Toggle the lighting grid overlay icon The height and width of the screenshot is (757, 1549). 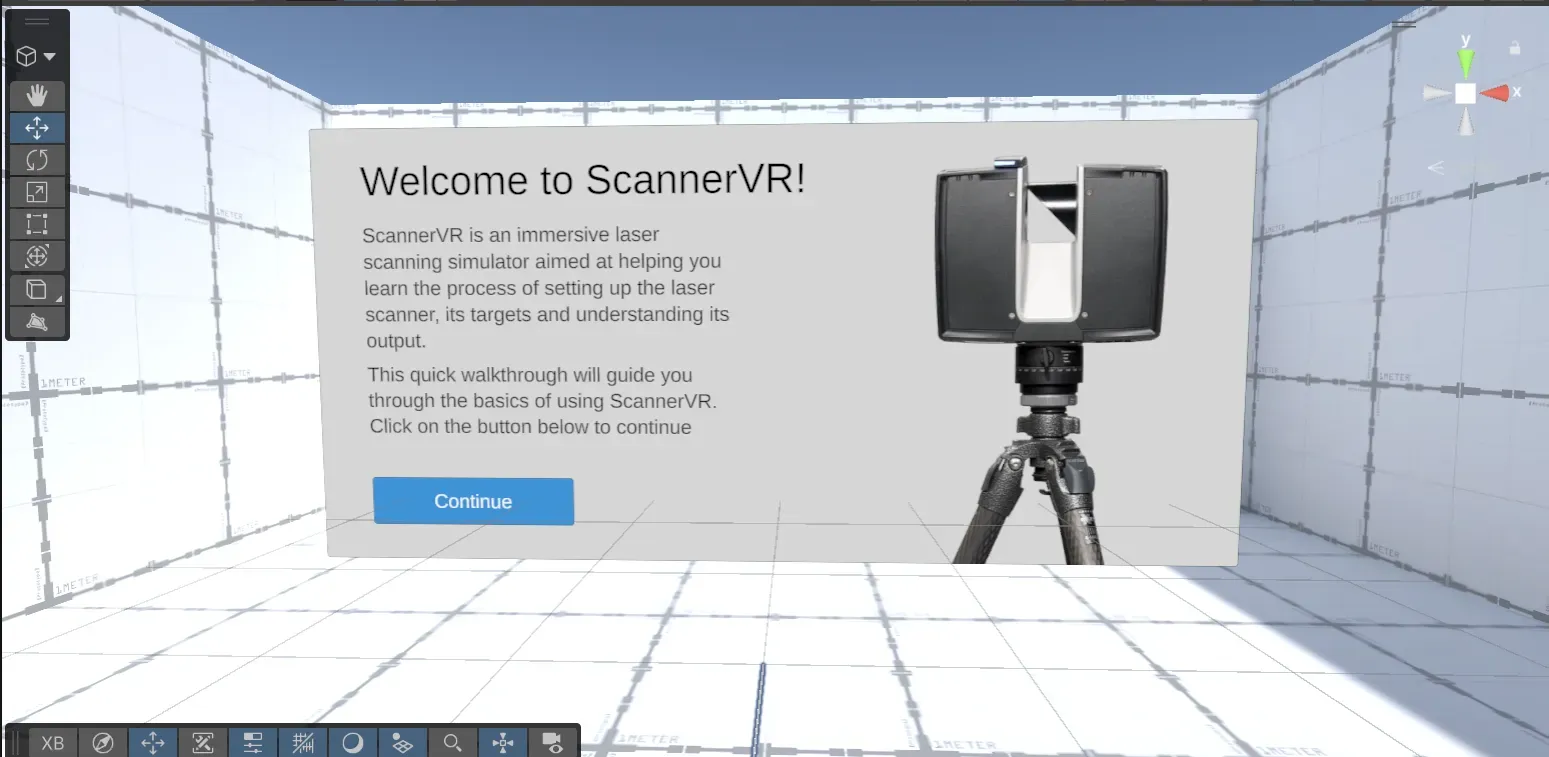point(403,742)
